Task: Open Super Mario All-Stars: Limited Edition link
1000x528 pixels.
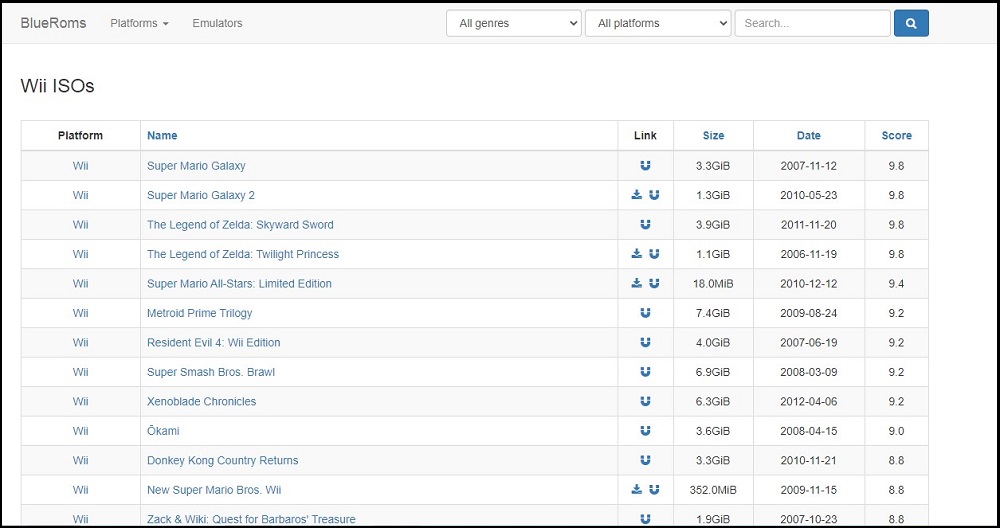Action: click(x=239, y=283)
